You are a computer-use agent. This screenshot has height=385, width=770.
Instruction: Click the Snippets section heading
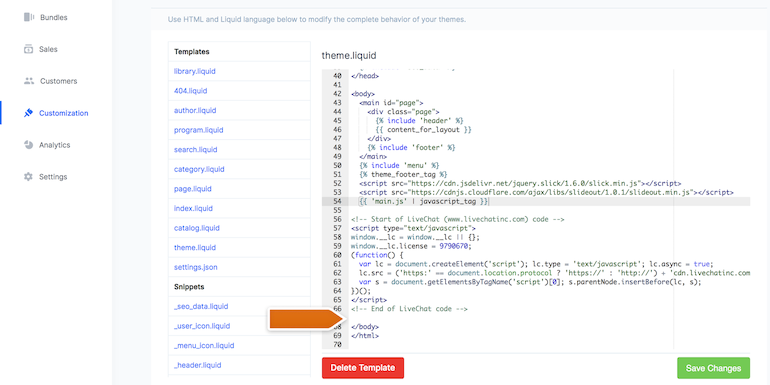click(189, 287)
